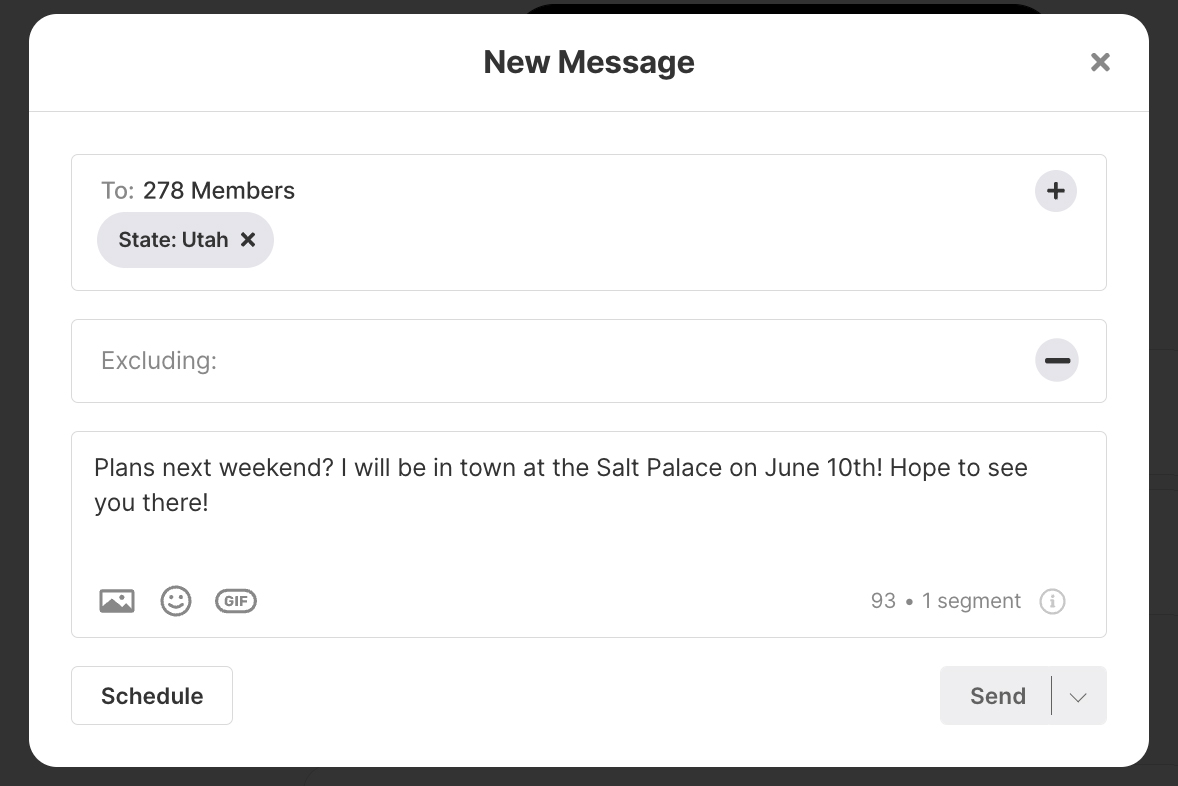Screen dimensions: 1178x786
Task: Click the 'Plans next weekend?' message text
Action: point(213,468)
